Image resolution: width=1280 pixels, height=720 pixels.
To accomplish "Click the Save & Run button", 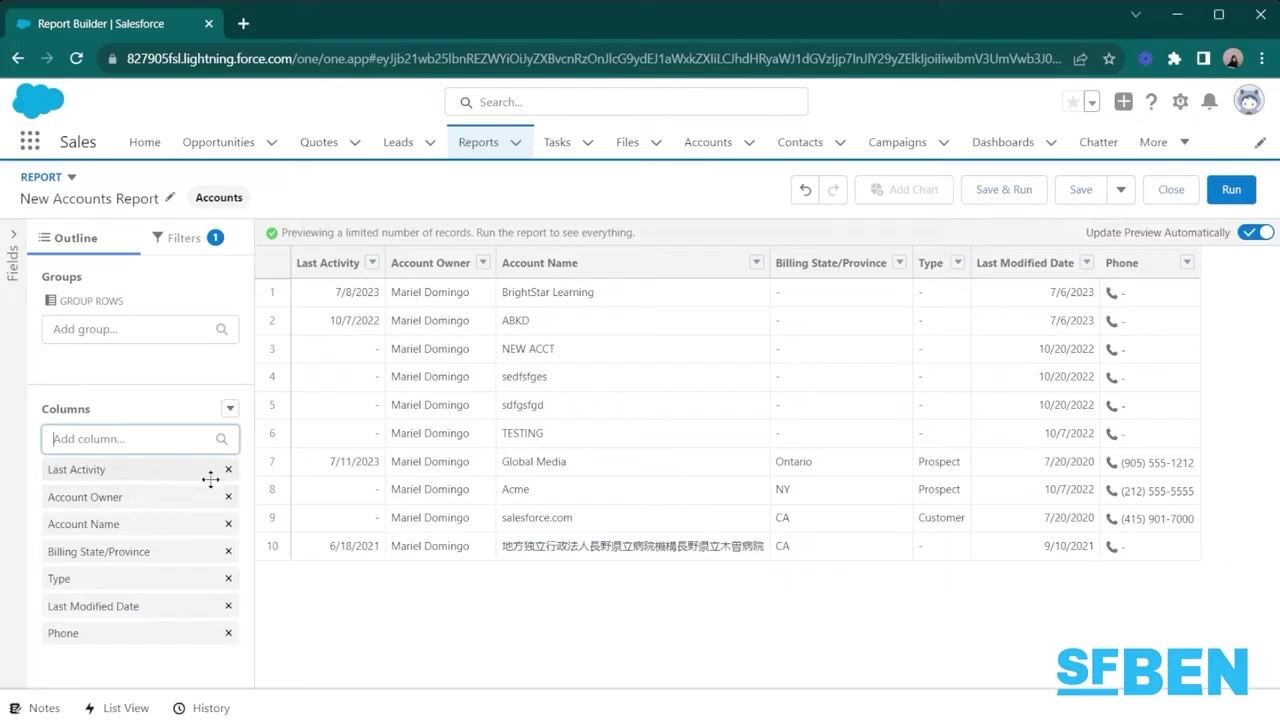I will [1004, 190].
